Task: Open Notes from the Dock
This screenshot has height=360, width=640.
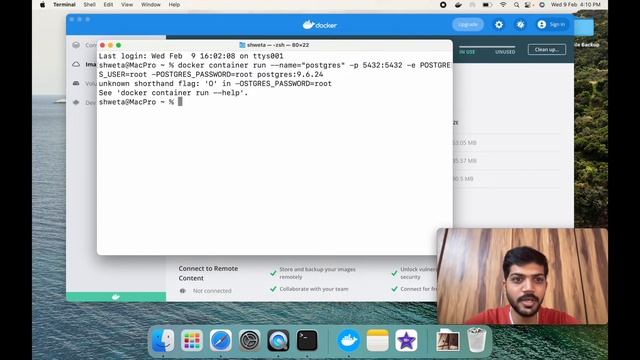Action: pyautogui.click(x=378, y=340)
